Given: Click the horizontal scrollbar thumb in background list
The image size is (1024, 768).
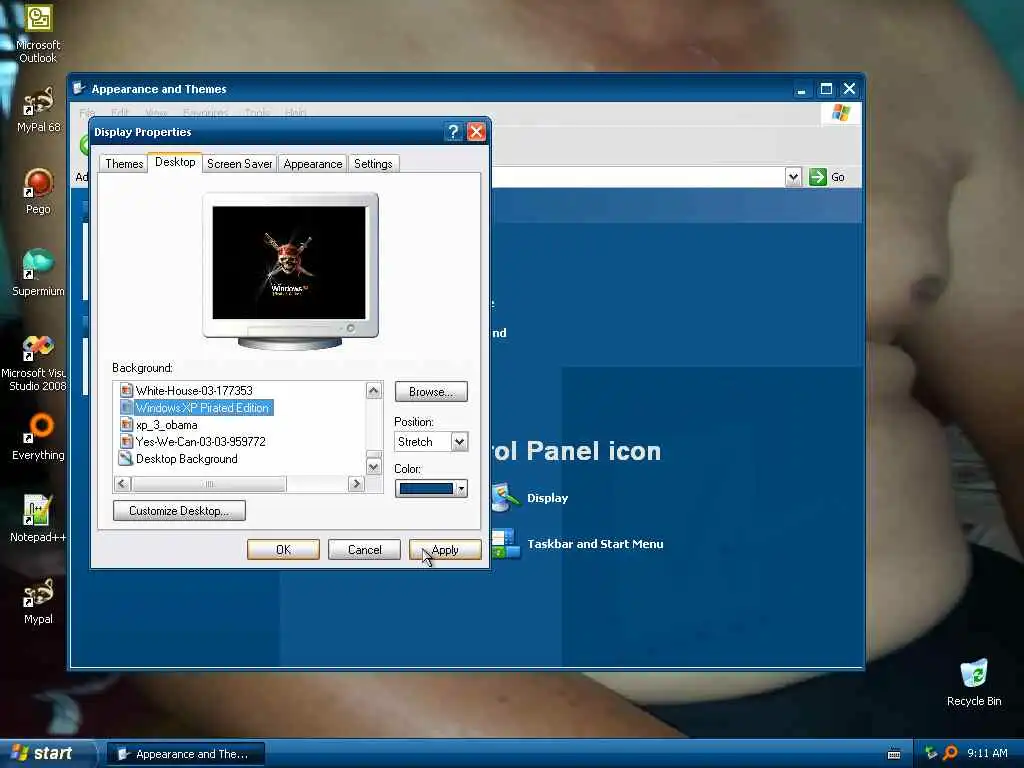Looking at the screenshot, I should click(209, 484).
